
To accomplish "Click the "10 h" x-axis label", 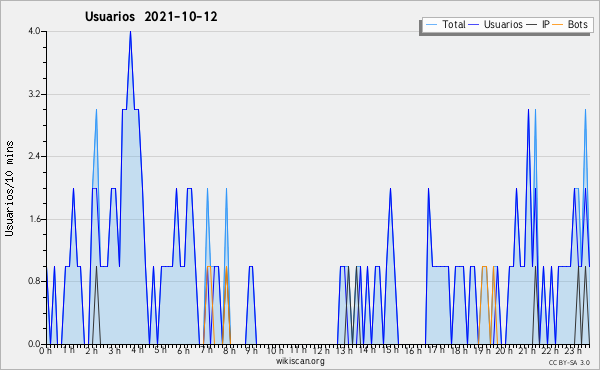I will [x=275, y=350].
